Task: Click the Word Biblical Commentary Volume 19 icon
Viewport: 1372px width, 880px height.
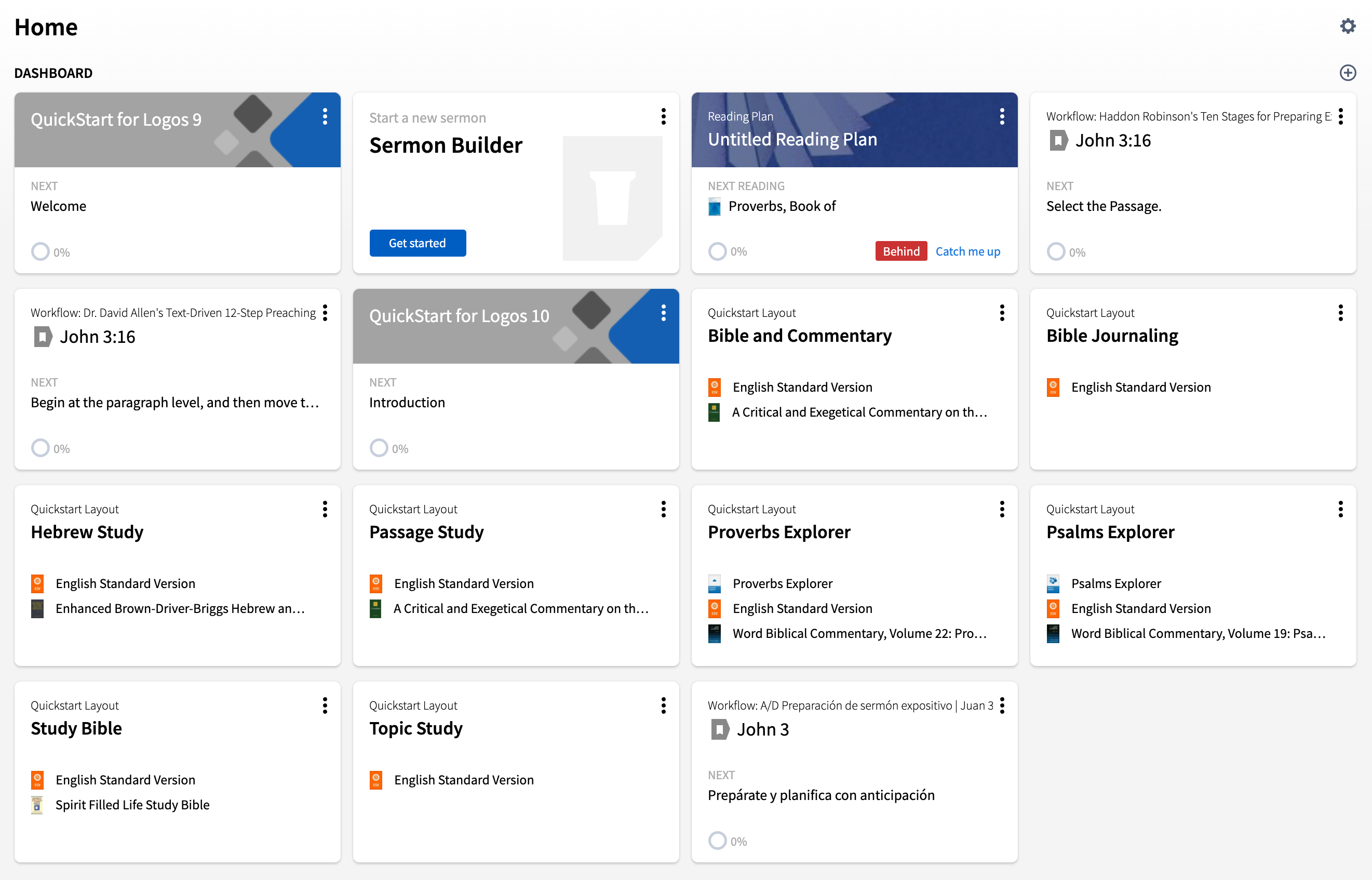Action: [x=1053, y=634]
